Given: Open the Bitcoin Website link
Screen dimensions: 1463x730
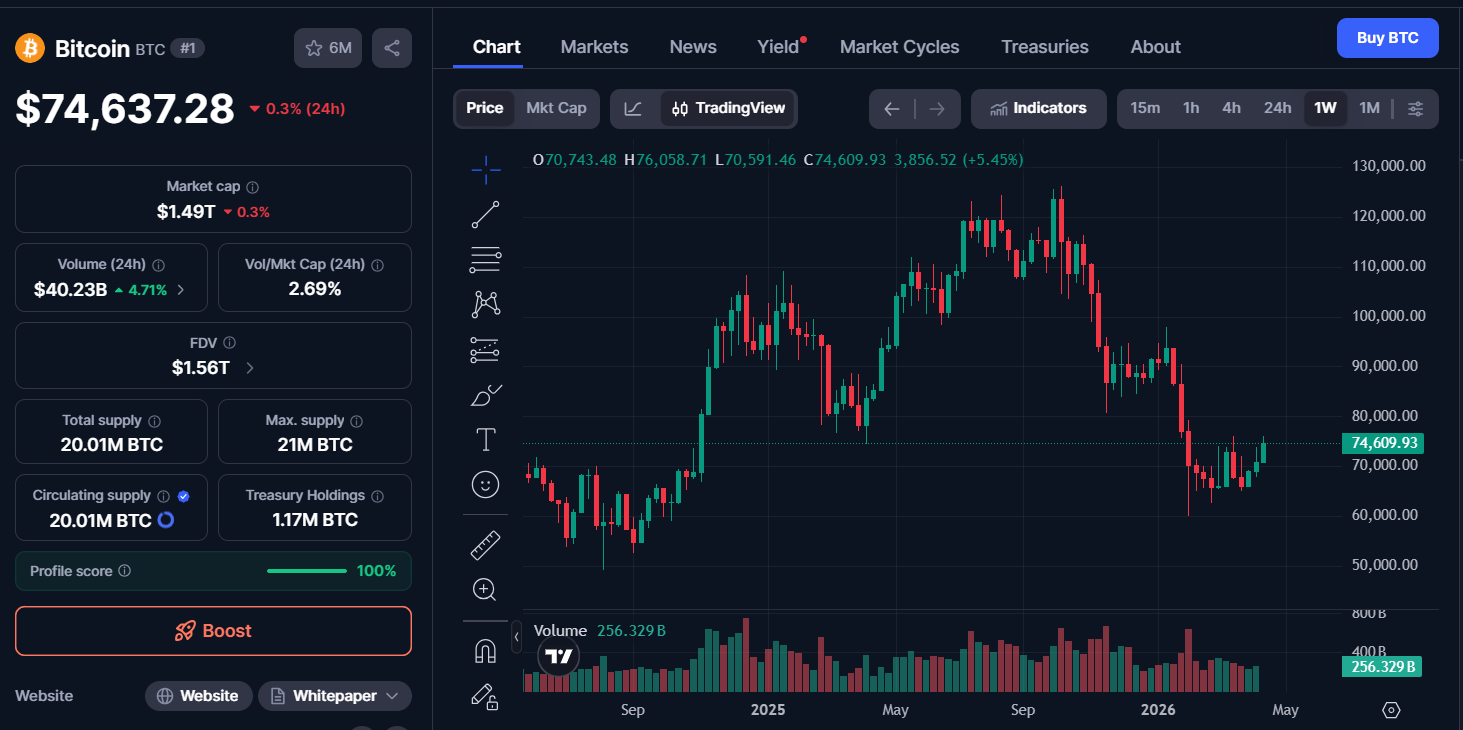Looking at the screenshot, I should [x=199, y=696].
